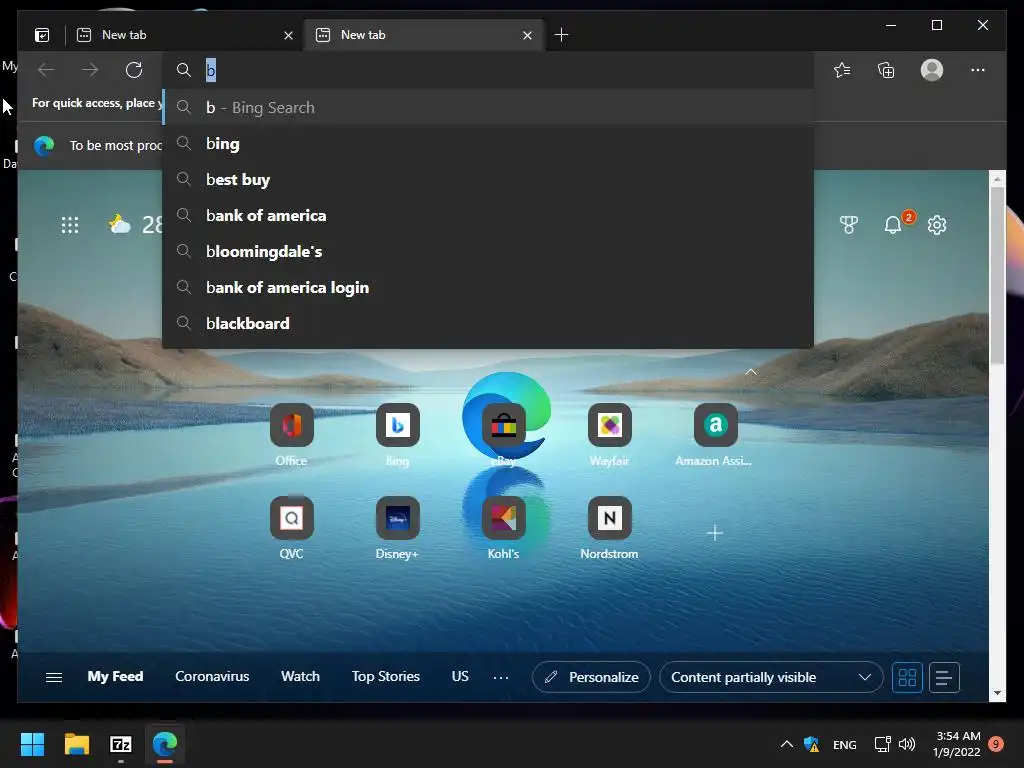
Task: Select the 'best buy' suggestion
Action: tap(488, 180)
